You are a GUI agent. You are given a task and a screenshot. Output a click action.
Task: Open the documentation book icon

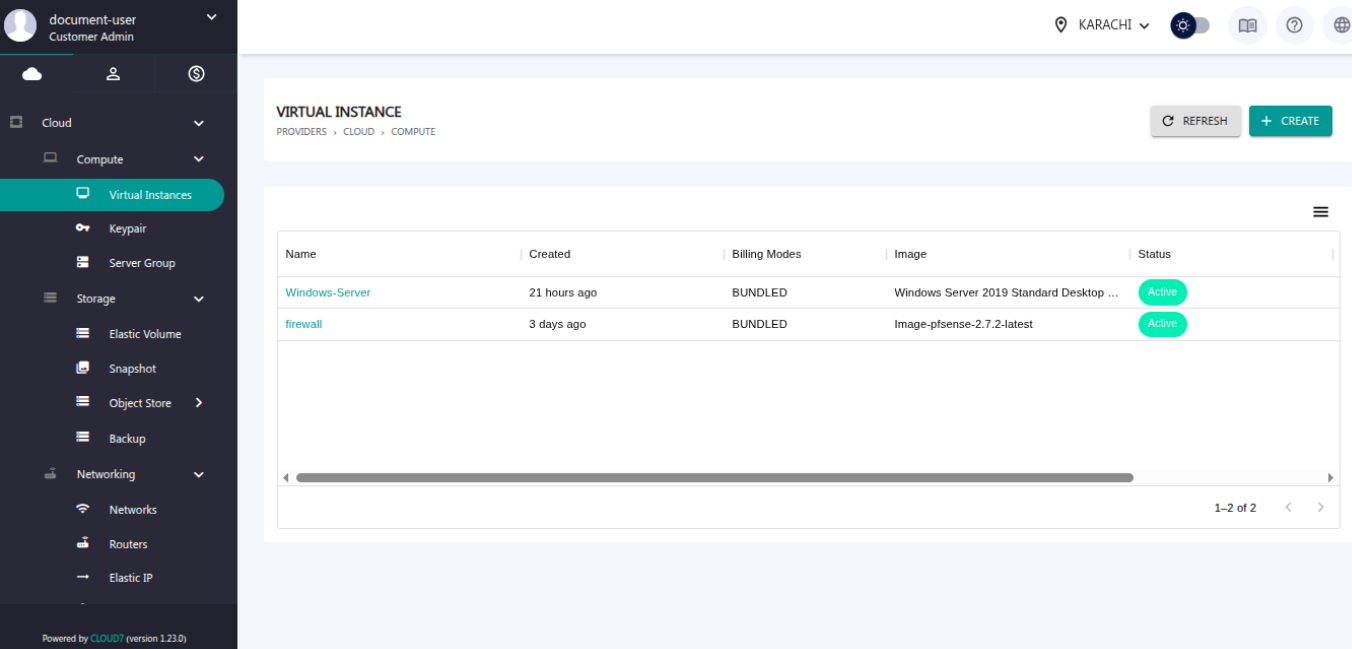(x=1247, y=25)
